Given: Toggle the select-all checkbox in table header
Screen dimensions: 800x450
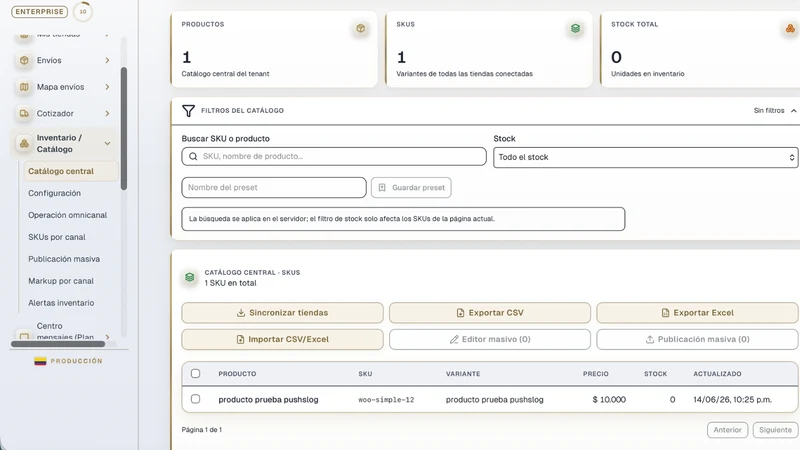Looking at the screenshot, I should (x=195, y=373).
